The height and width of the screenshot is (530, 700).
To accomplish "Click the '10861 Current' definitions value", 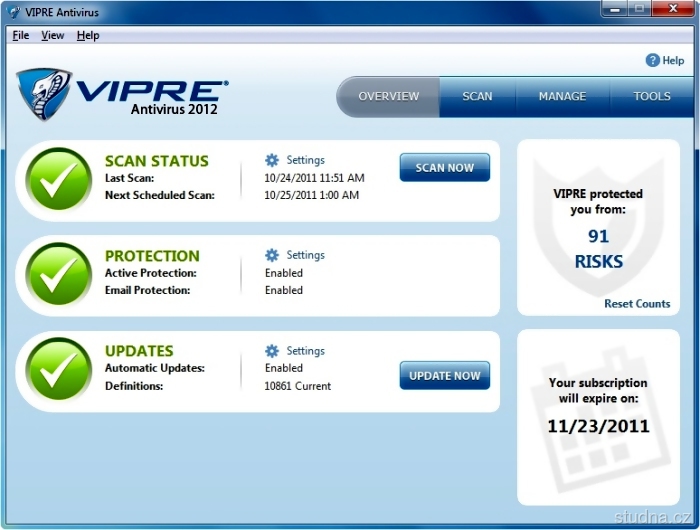I will 298,386.
